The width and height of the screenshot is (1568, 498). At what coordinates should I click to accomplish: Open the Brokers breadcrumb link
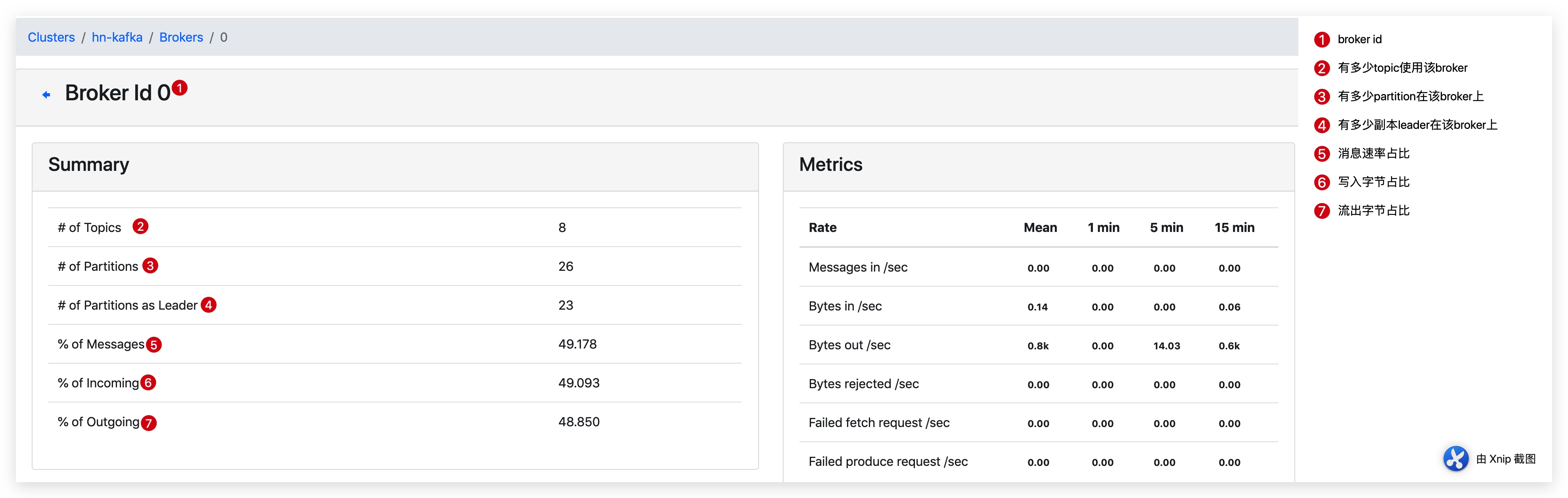[181, 37]
